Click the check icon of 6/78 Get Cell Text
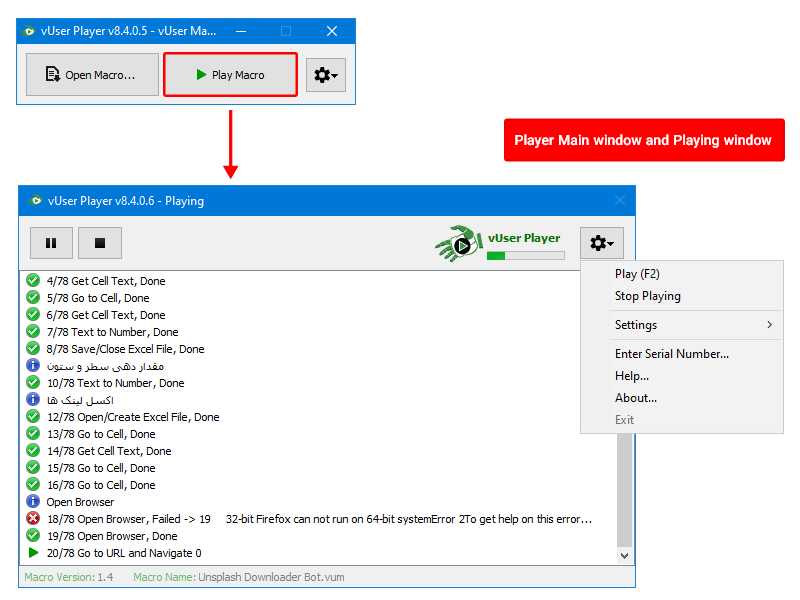Image resolution: width=800 pixels, height=600 pixels. [33, 314]
